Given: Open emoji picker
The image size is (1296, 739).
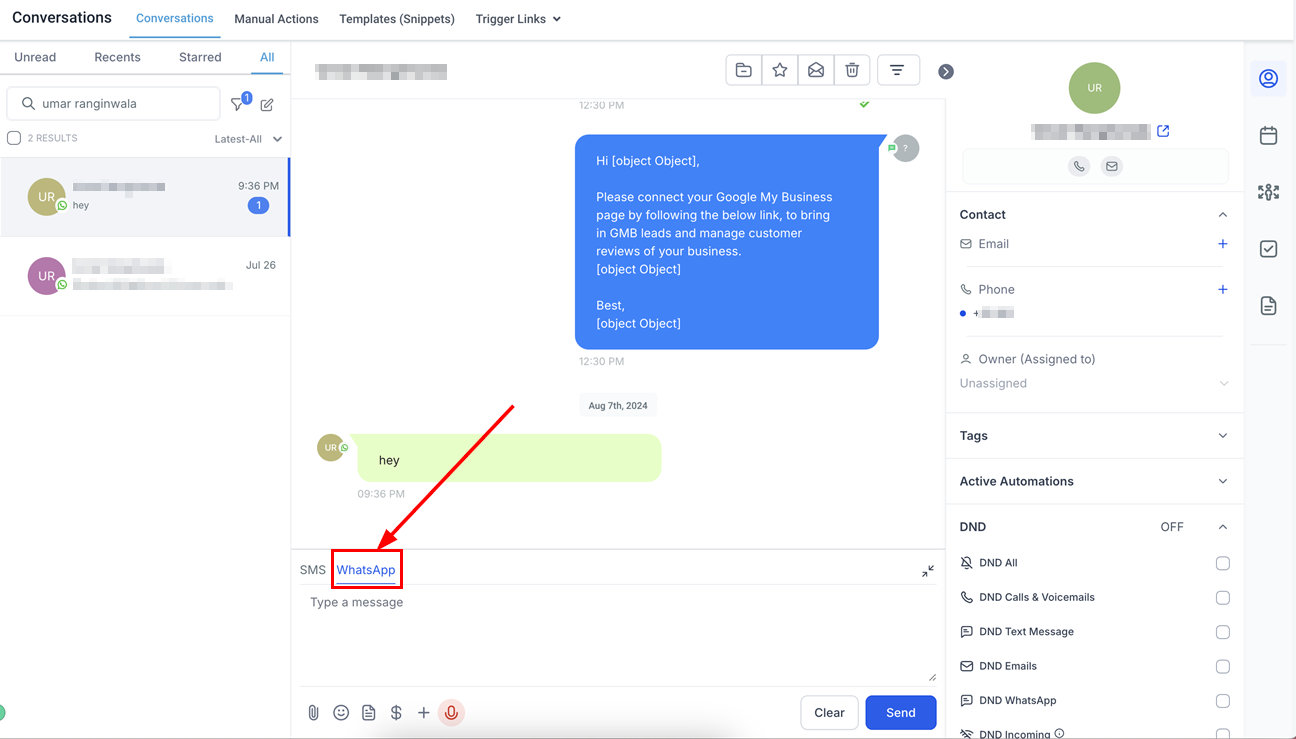Looking at the screenshot, I should [341, 713].
